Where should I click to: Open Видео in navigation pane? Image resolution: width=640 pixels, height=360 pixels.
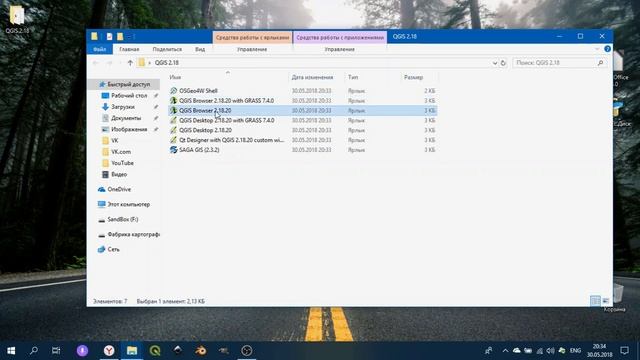pyautogui.click(x=119, y=174)
